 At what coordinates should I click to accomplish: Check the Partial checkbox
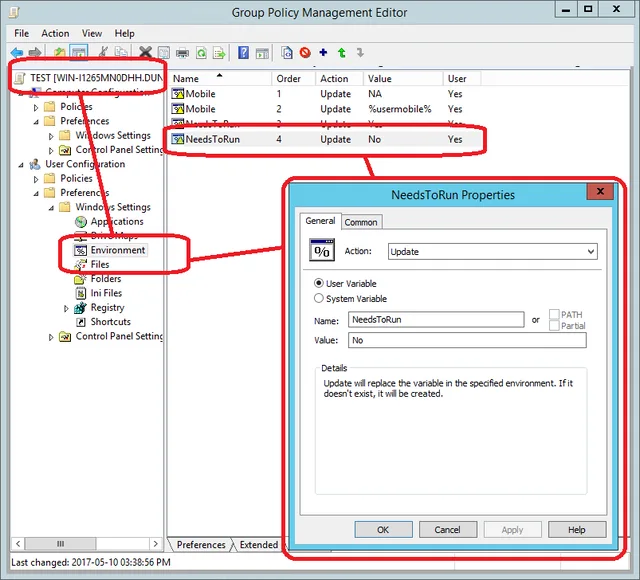pyautogui.click(x=554, y=325)
